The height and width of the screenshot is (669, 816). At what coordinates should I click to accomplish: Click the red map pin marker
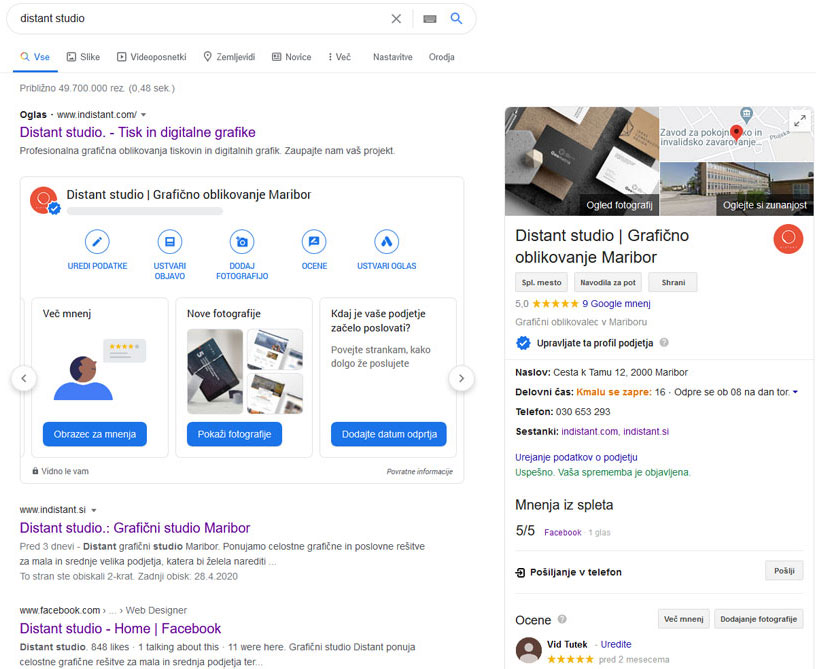(736, 133)
